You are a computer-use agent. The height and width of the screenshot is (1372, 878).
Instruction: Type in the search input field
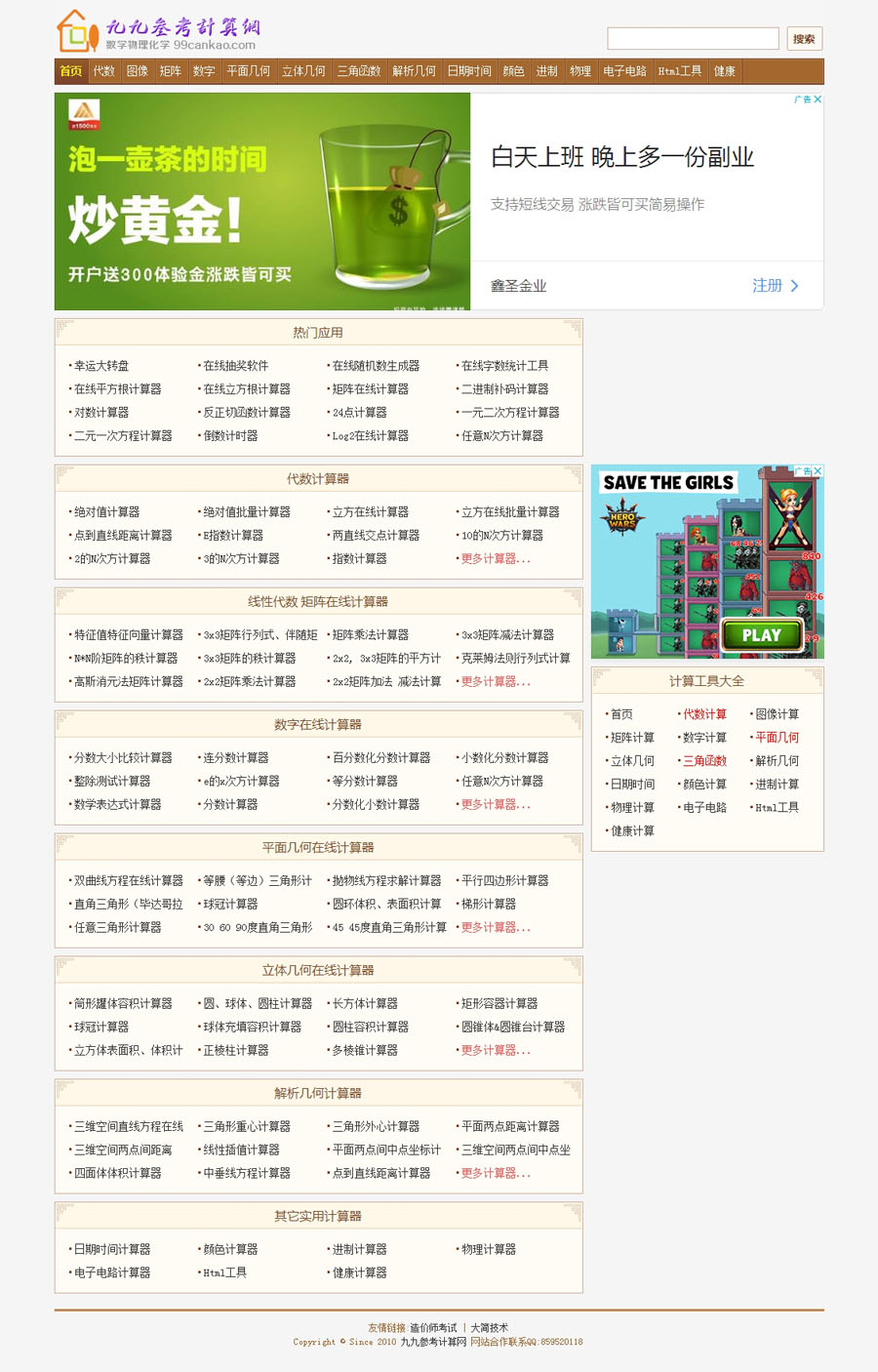(x=693, y=39)
